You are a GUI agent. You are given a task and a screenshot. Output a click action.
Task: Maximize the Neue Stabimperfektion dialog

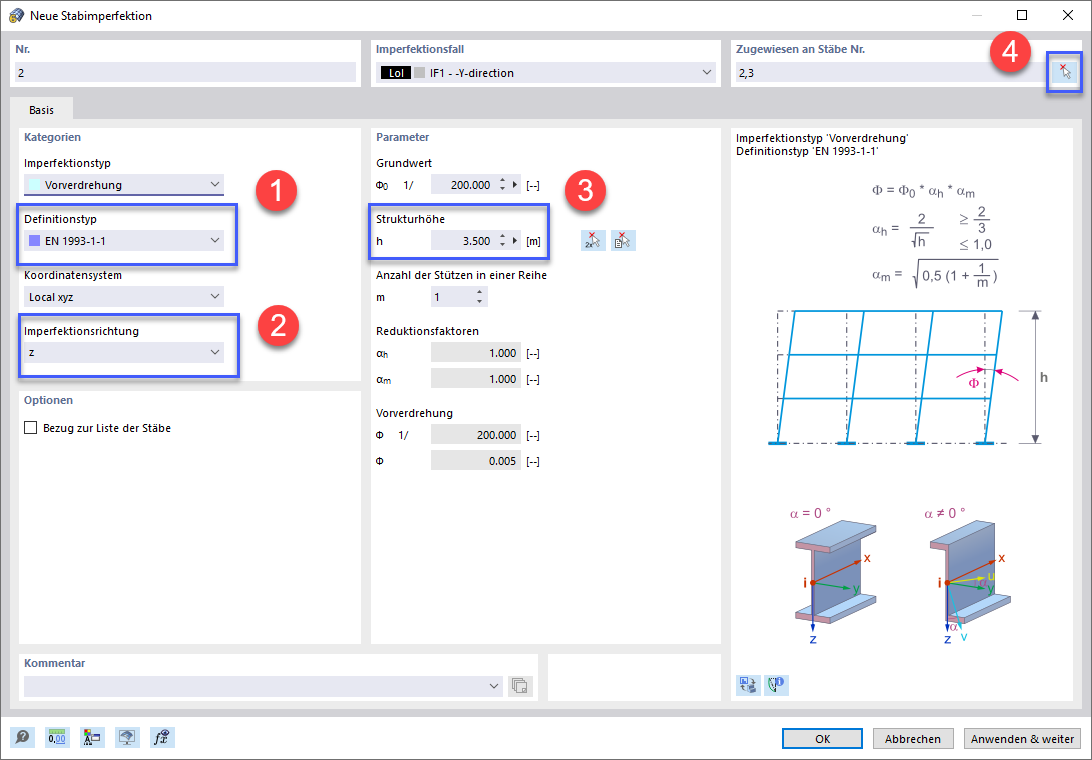1022,15
